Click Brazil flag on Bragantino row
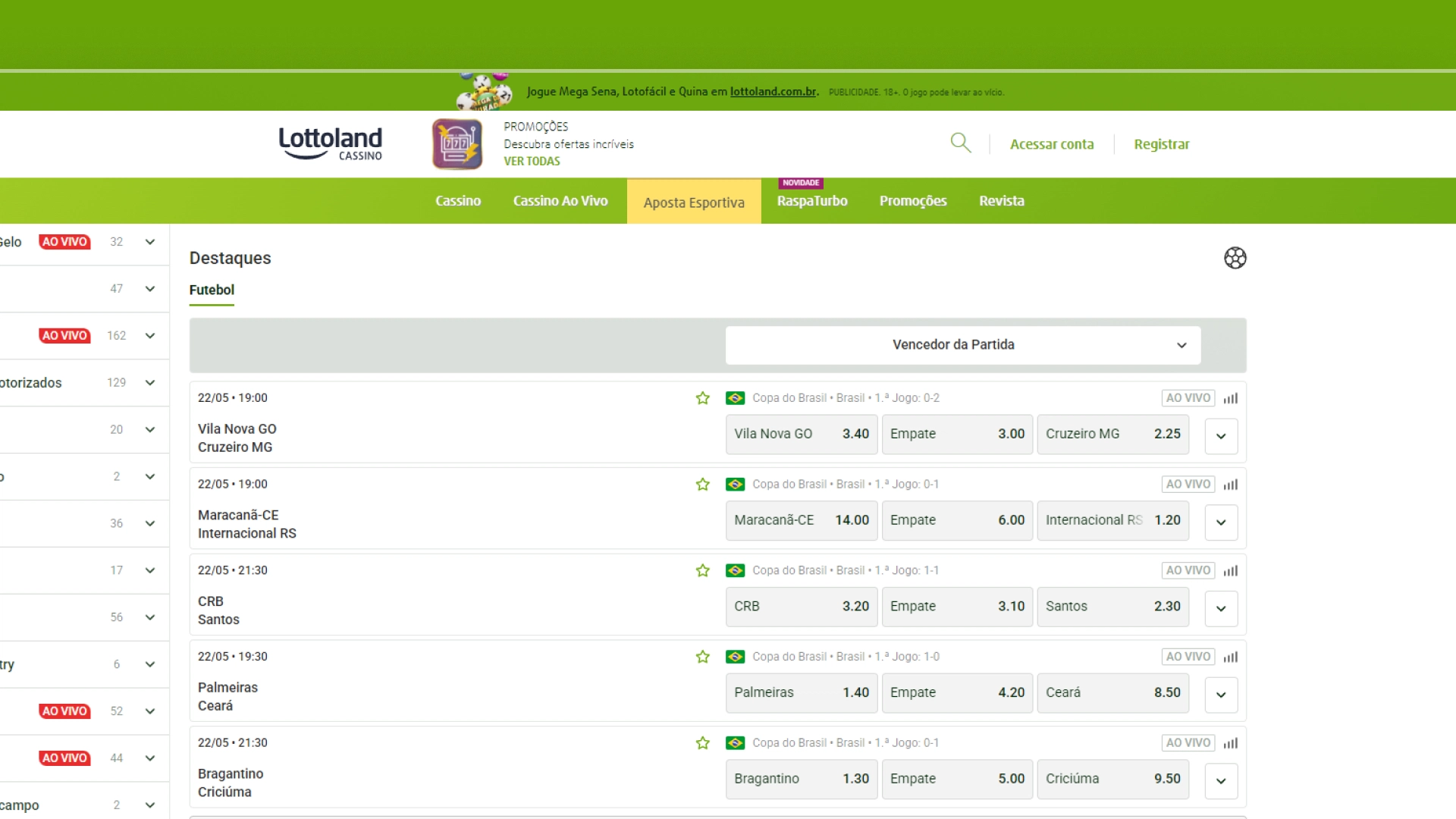Viewport: 1456px width, 819px height. coord(735,743)
